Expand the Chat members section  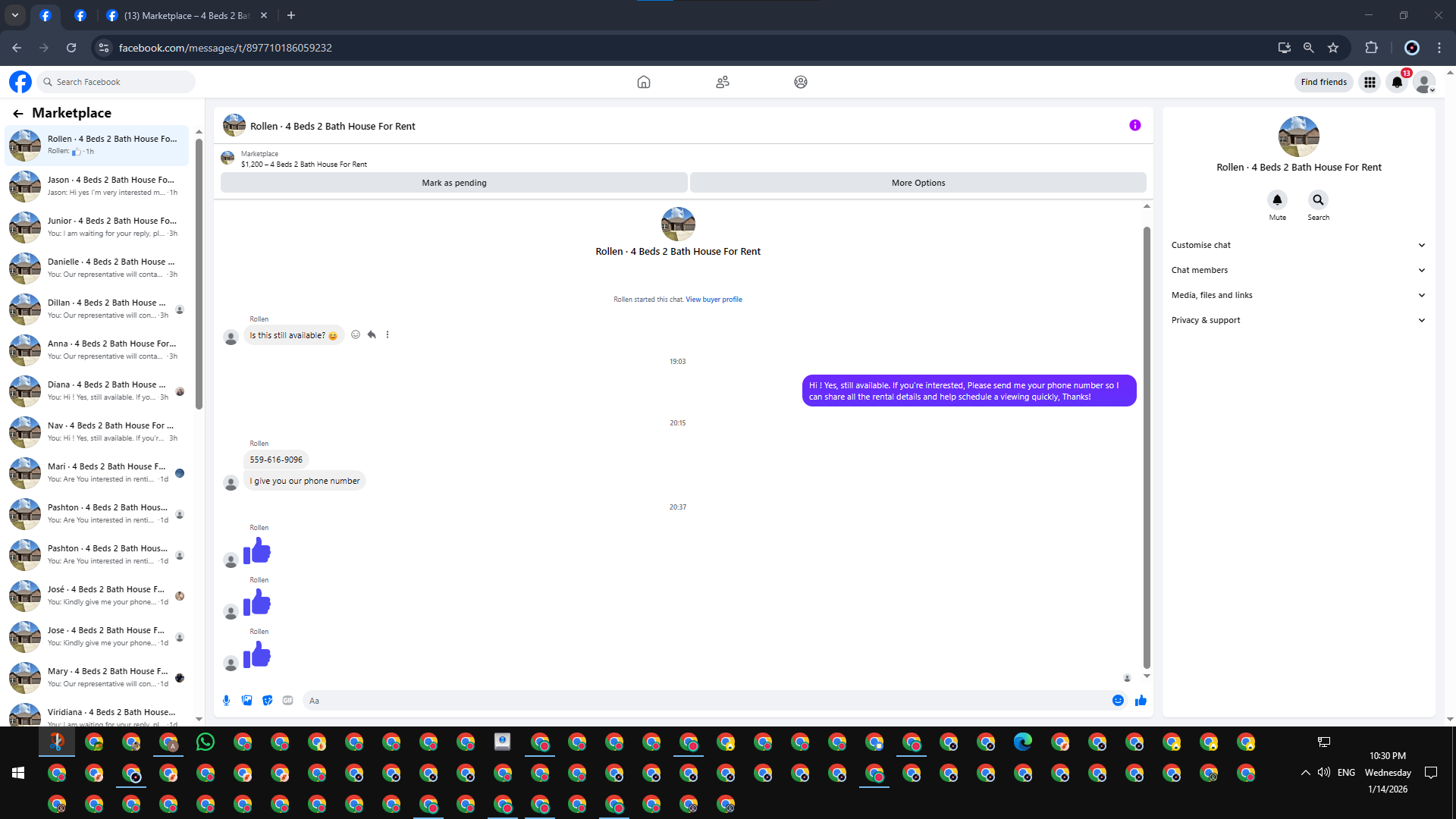click(1298, 270)
